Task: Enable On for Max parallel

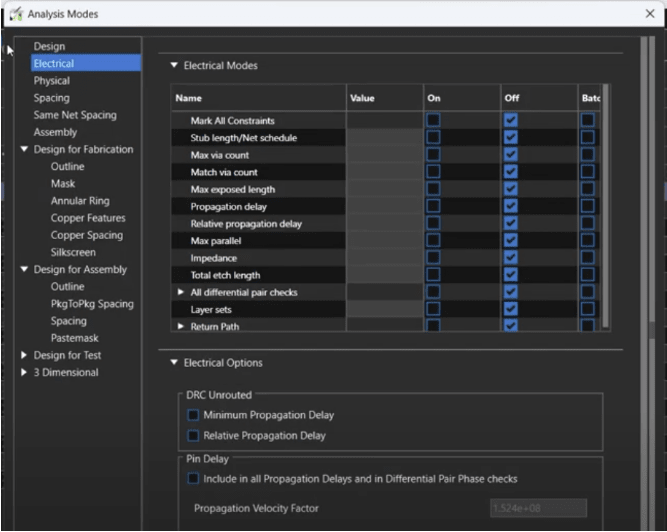Action: 433,241
